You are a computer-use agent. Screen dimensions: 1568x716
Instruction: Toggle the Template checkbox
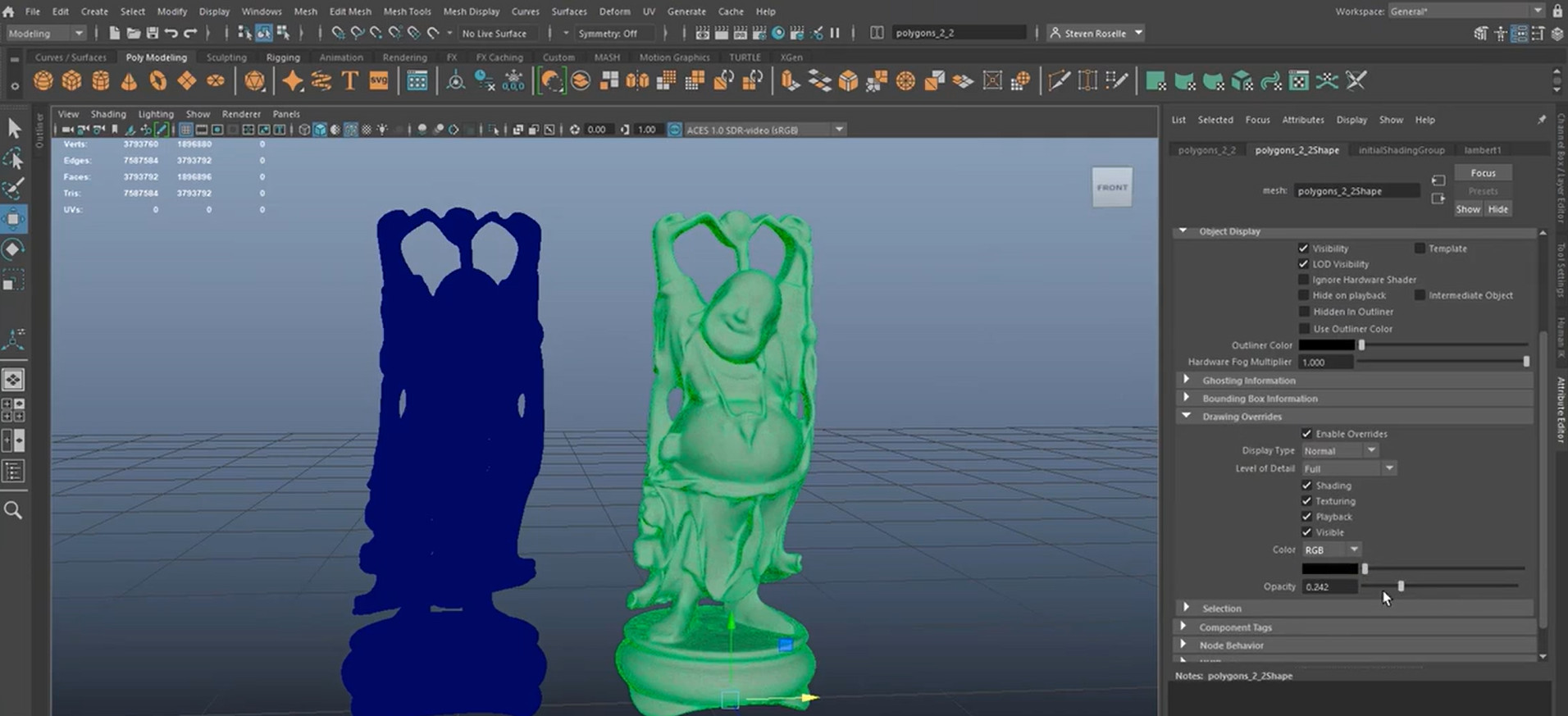click(1420, 248)
